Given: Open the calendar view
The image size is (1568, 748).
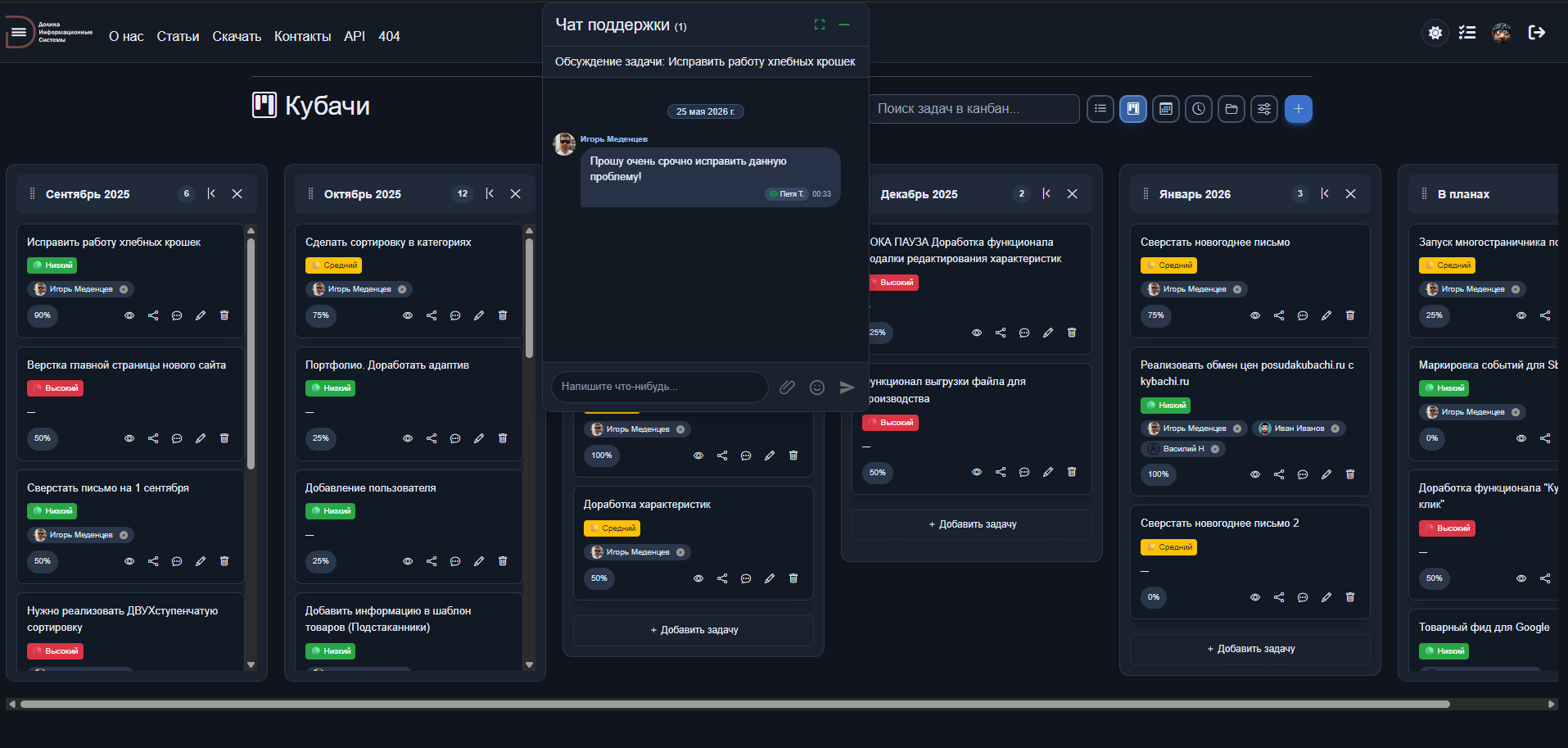Looking at the screenshot, I should click(x=1166, y=108).
